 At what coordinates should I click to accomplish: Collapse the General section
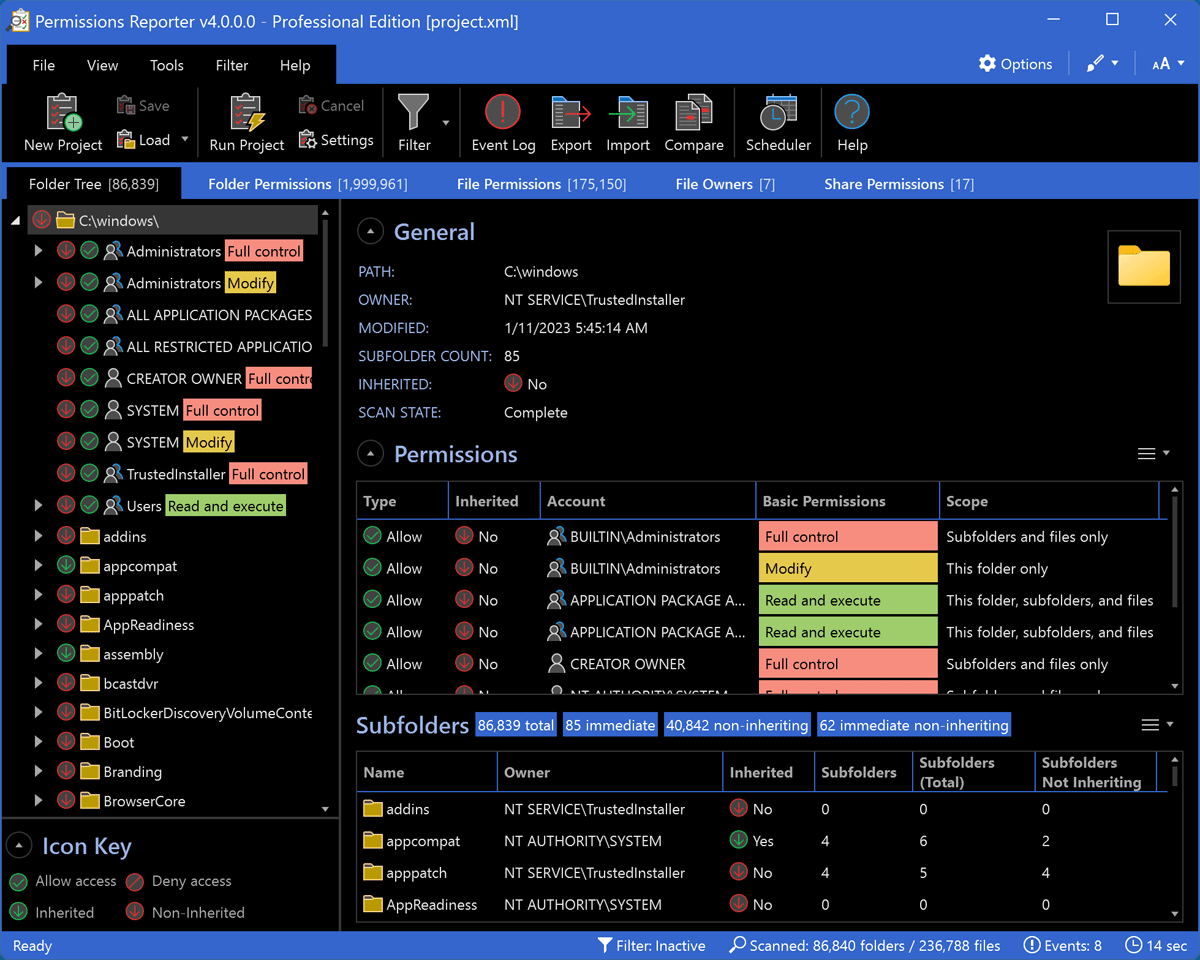tap(371, 232)
